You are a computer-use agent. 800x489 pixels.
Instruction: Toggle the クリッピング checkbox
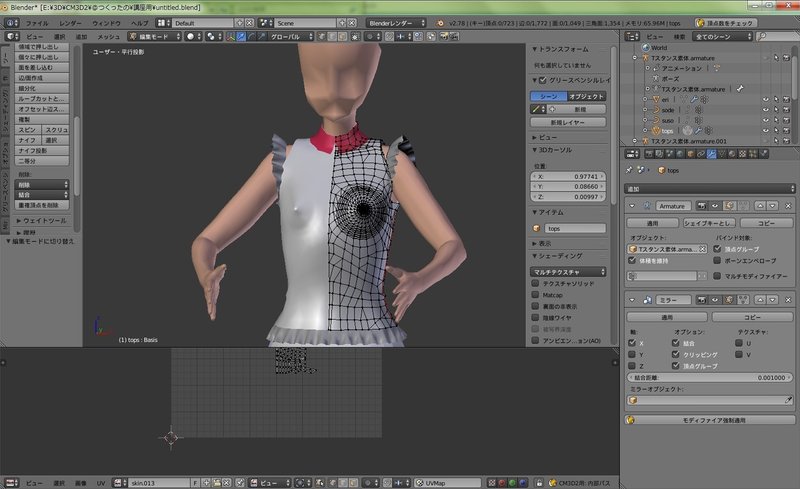(676, 354)
